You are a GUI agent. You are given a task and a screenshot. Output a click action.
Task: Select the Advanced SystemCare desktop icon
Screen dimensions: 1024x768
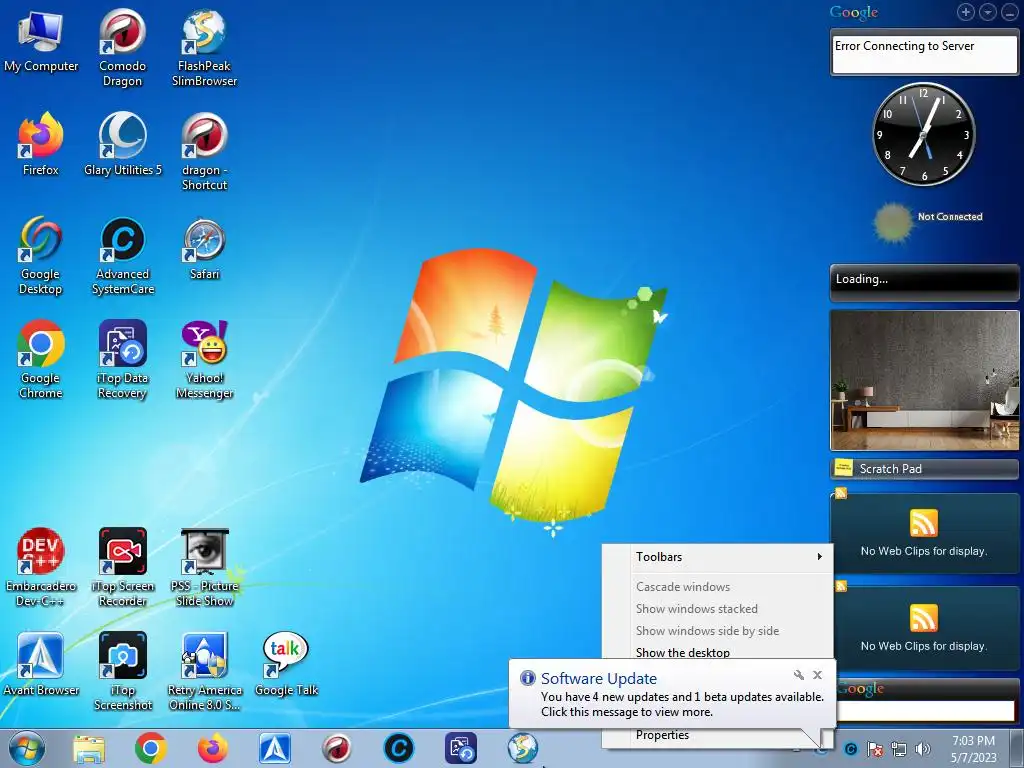pyautogui.click(x=123, y=255)
